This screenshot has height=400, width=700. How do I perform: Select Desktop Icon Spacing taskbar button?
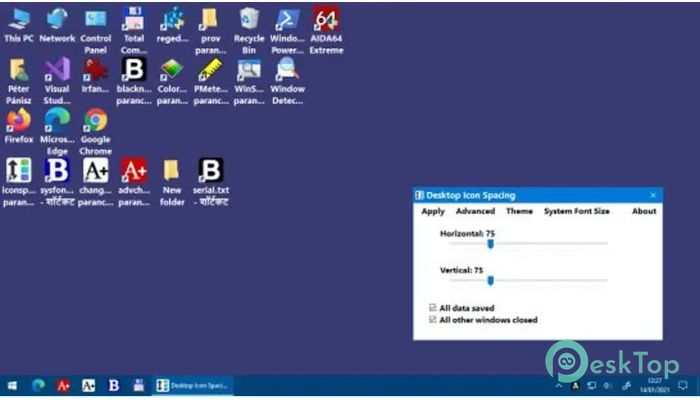coord(193,385)
